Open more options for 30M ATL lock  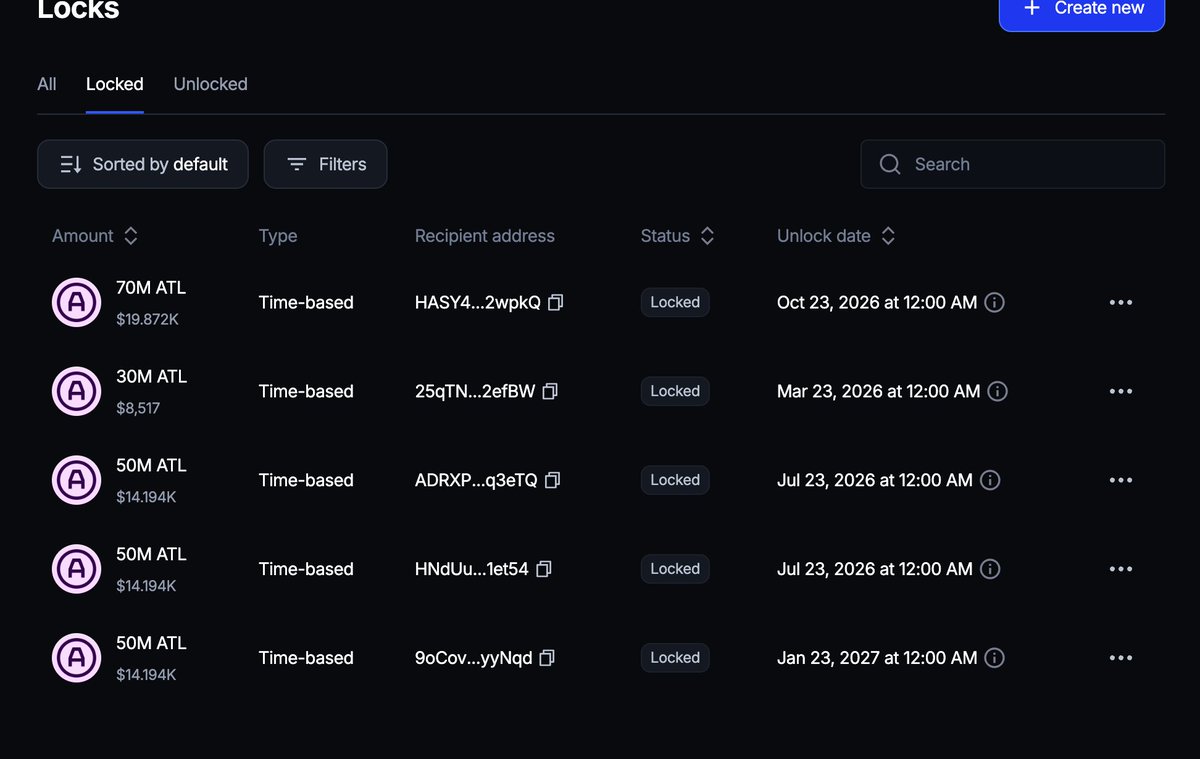click(x=1121, y=391)
